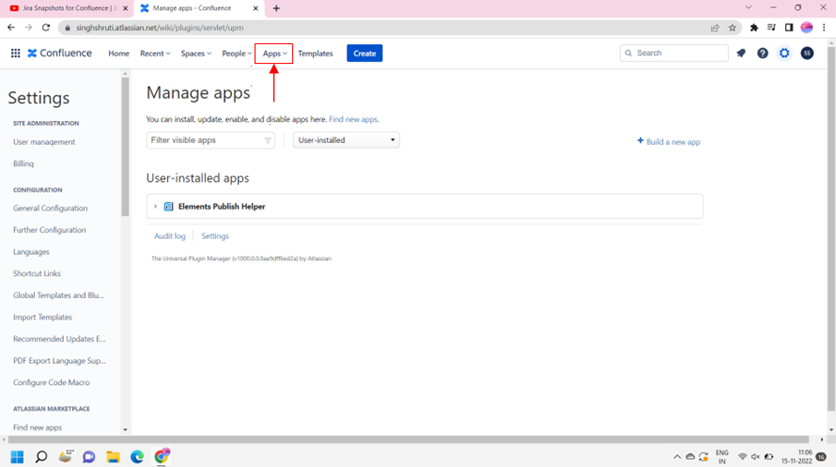This screenshot has width=836, height=467.
Task: Open Find new apps in sidebar
Action: click(37, 428)
